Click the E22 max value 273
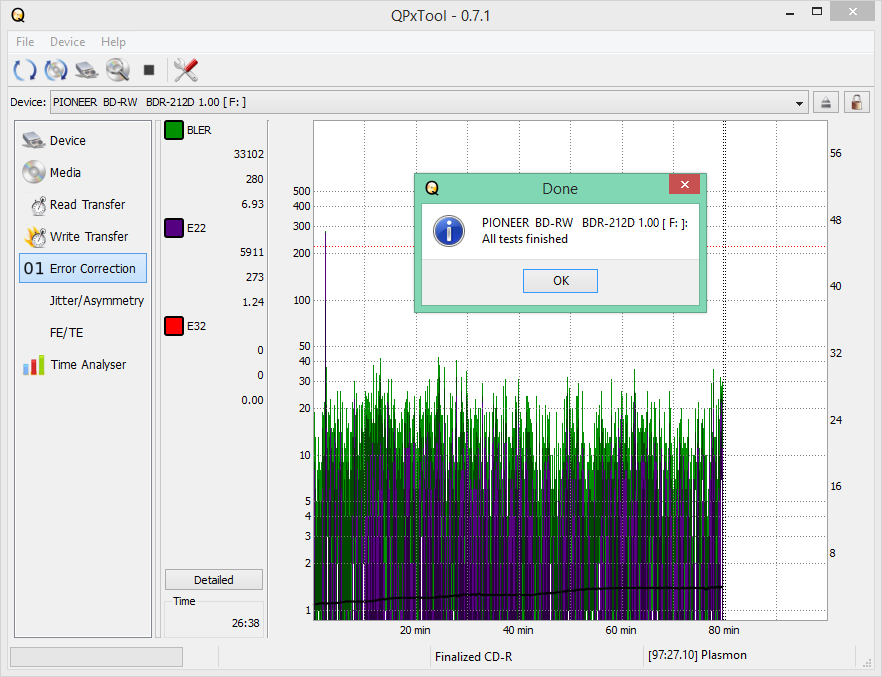882x677 pixels. 254,277
